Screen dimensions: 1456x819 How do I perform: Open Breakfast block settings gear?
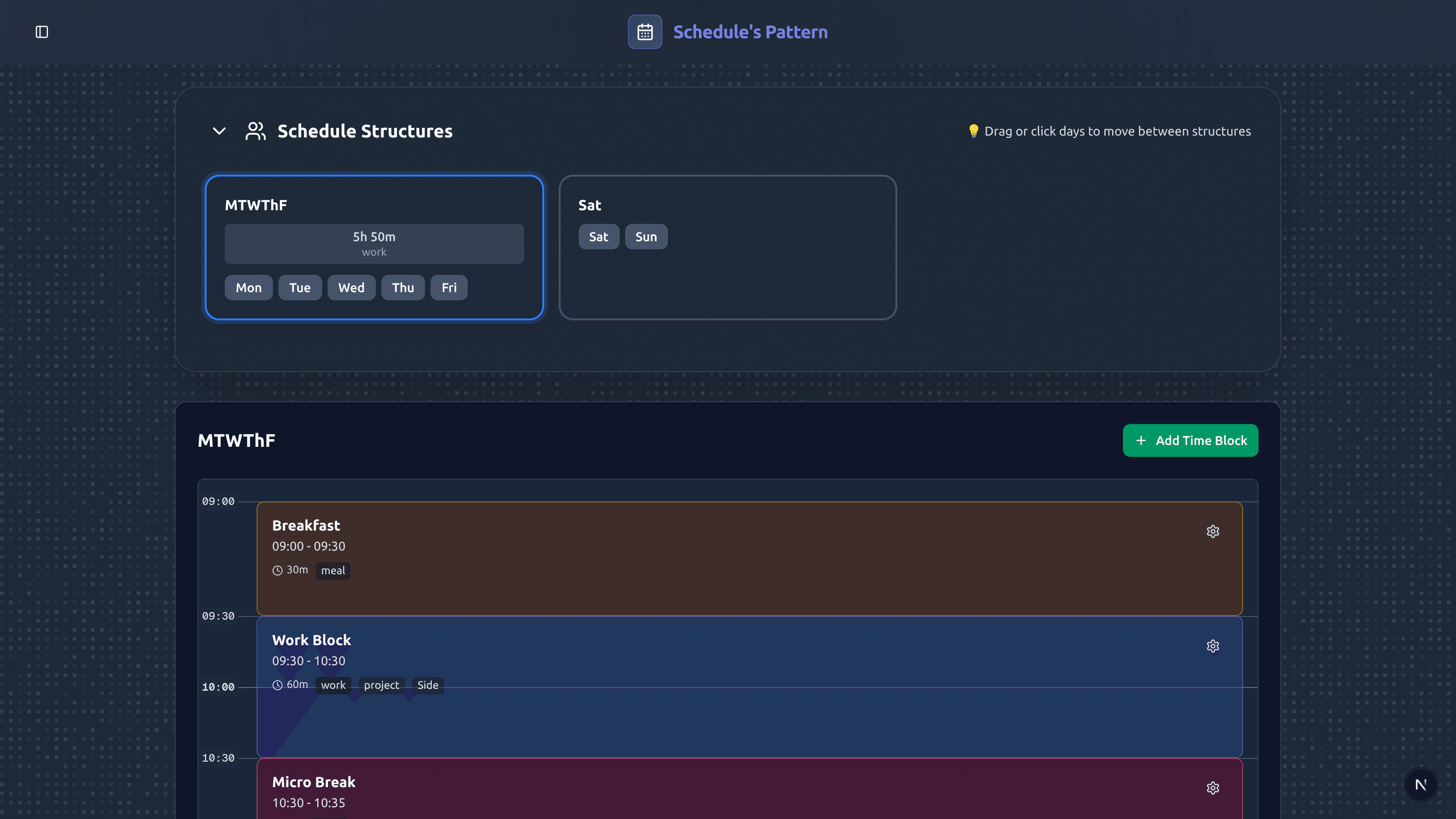point(1213,531)
